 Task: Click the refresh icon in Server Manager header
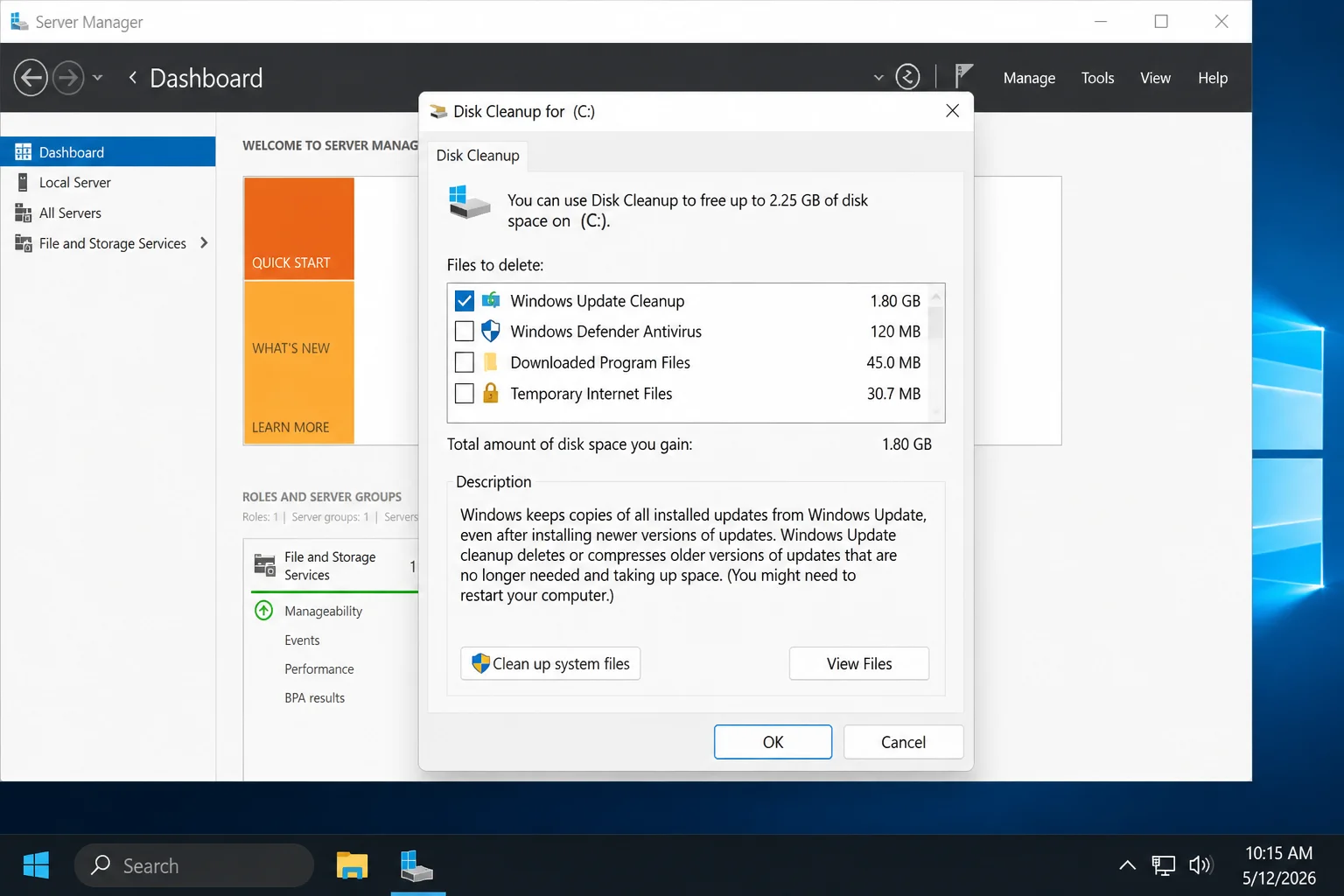coord(908,77)
